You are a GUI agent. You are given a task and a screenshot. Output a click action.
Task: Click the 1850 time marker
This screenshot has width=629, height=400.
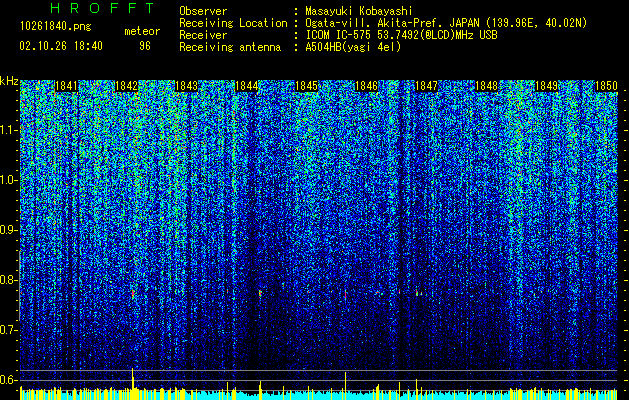[x=606, y=86]
